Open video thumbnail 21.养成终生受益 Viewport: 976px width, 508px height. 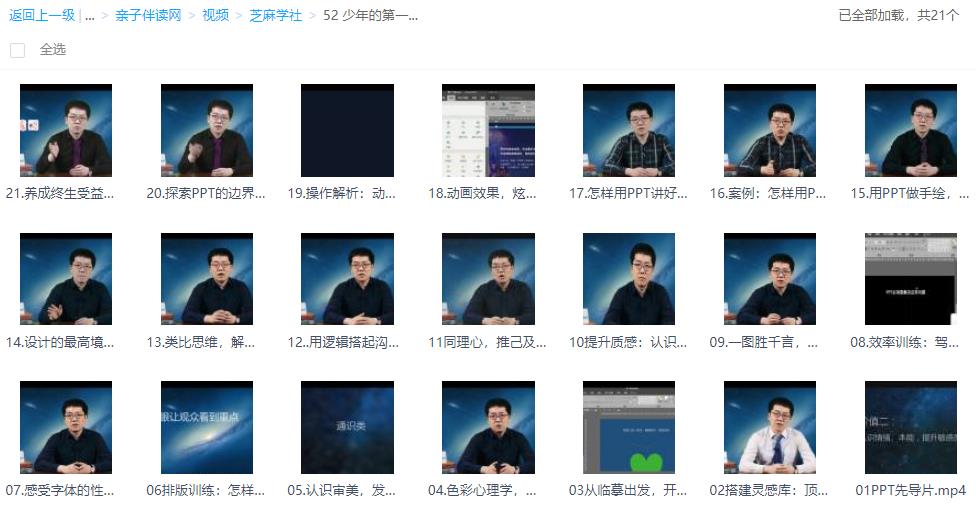(66, 130)
